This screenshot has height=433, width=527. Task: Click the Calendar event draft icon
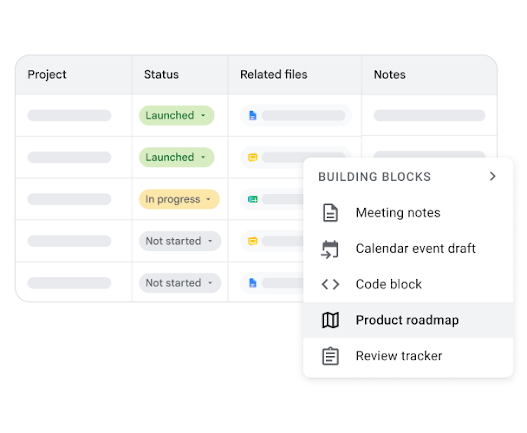click(x=330, y=249)
